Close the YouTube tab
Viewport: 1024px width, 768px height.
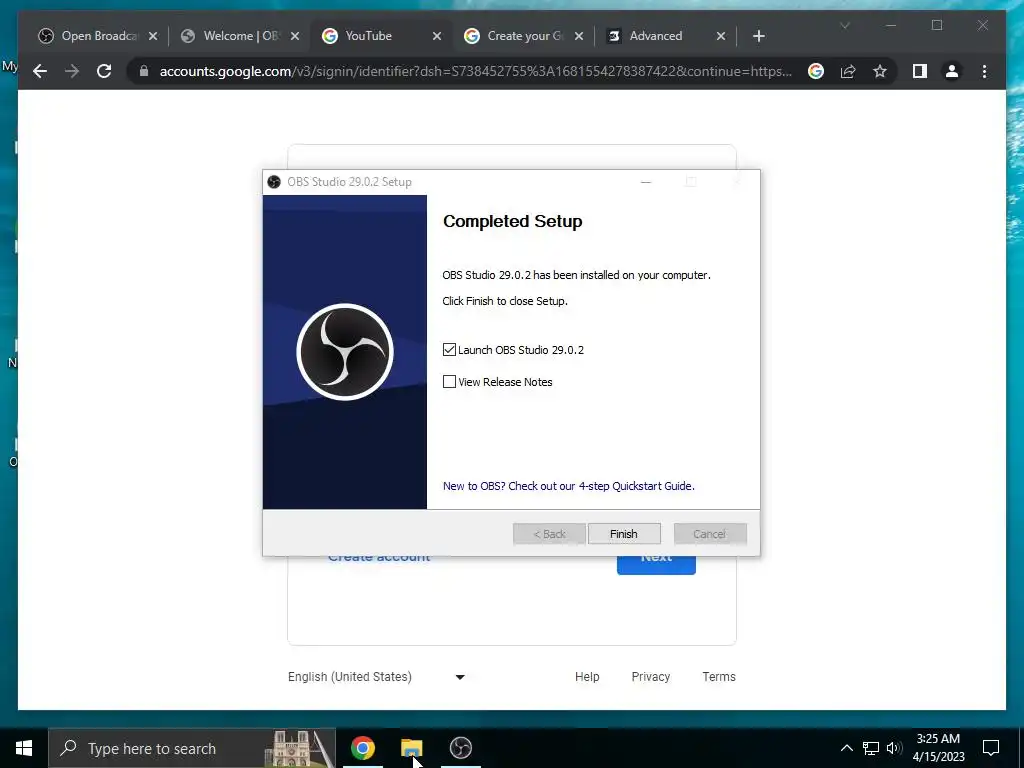tap(437, 36)
